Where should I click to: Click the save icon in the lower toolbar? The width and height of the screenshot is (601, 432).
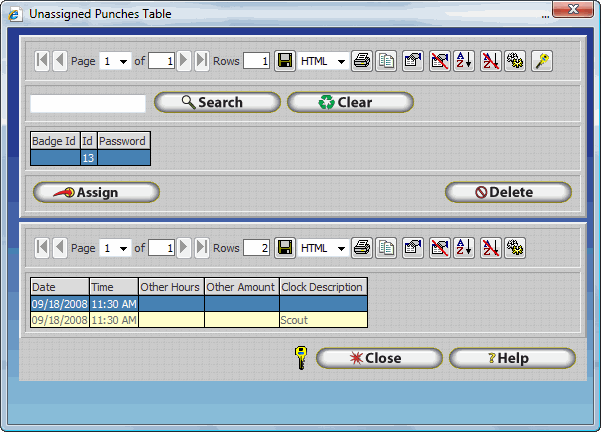pyautogui.click(x=284, y=247)
